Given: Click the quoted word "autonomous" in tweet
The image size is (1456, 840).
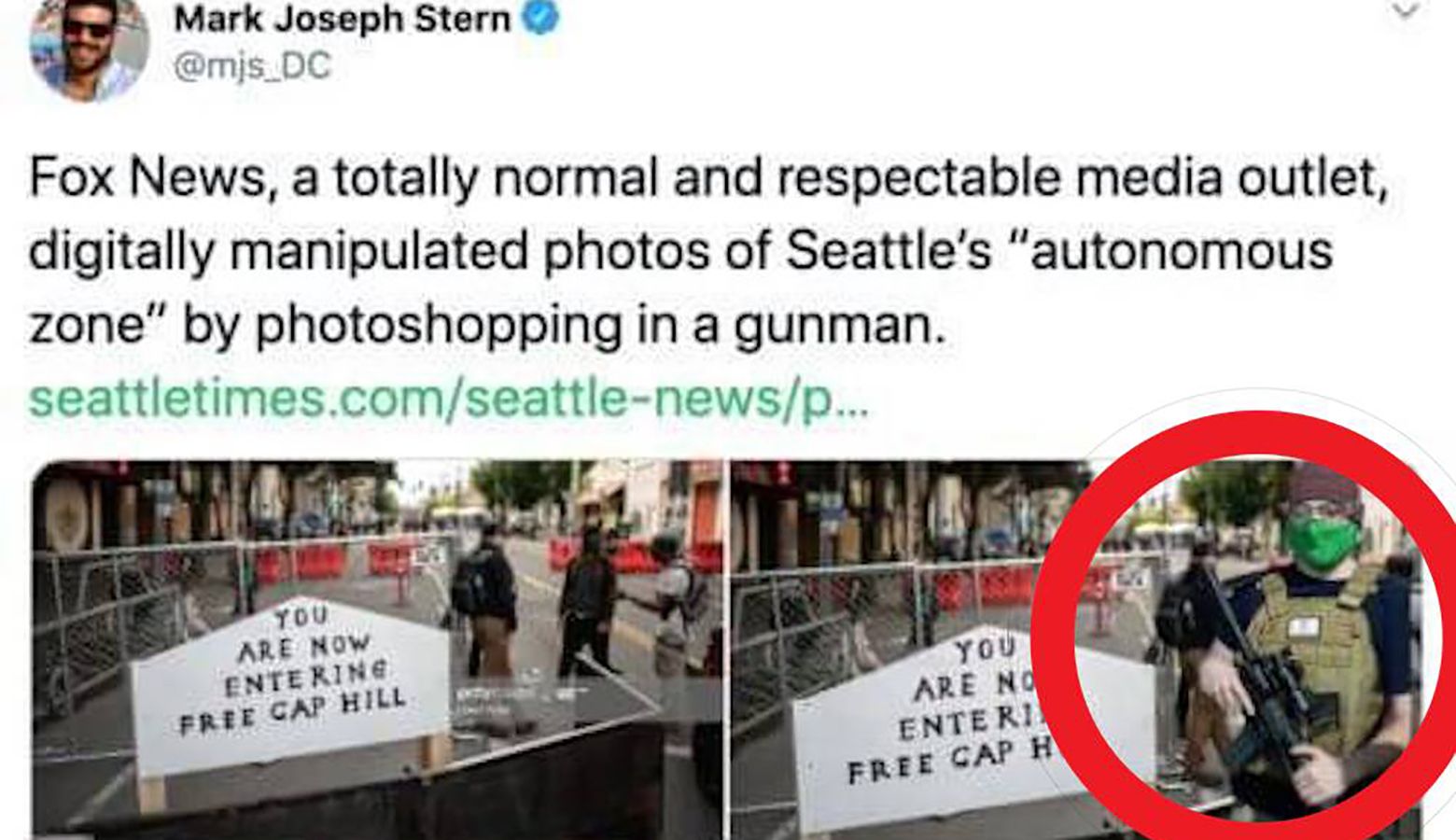Looking at the screenshot, I should pos(1180,252).
